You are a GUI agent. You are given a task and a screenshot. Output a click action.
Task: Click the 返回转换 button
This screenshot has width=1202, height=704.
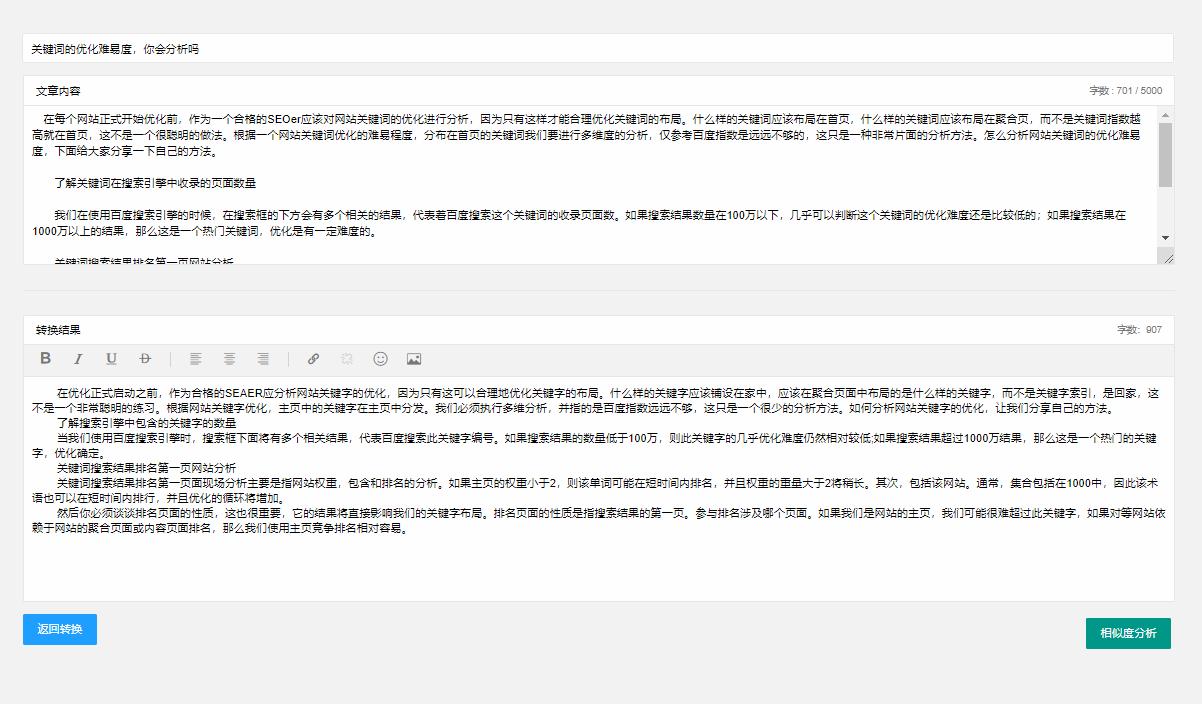[x=60, y=629]
